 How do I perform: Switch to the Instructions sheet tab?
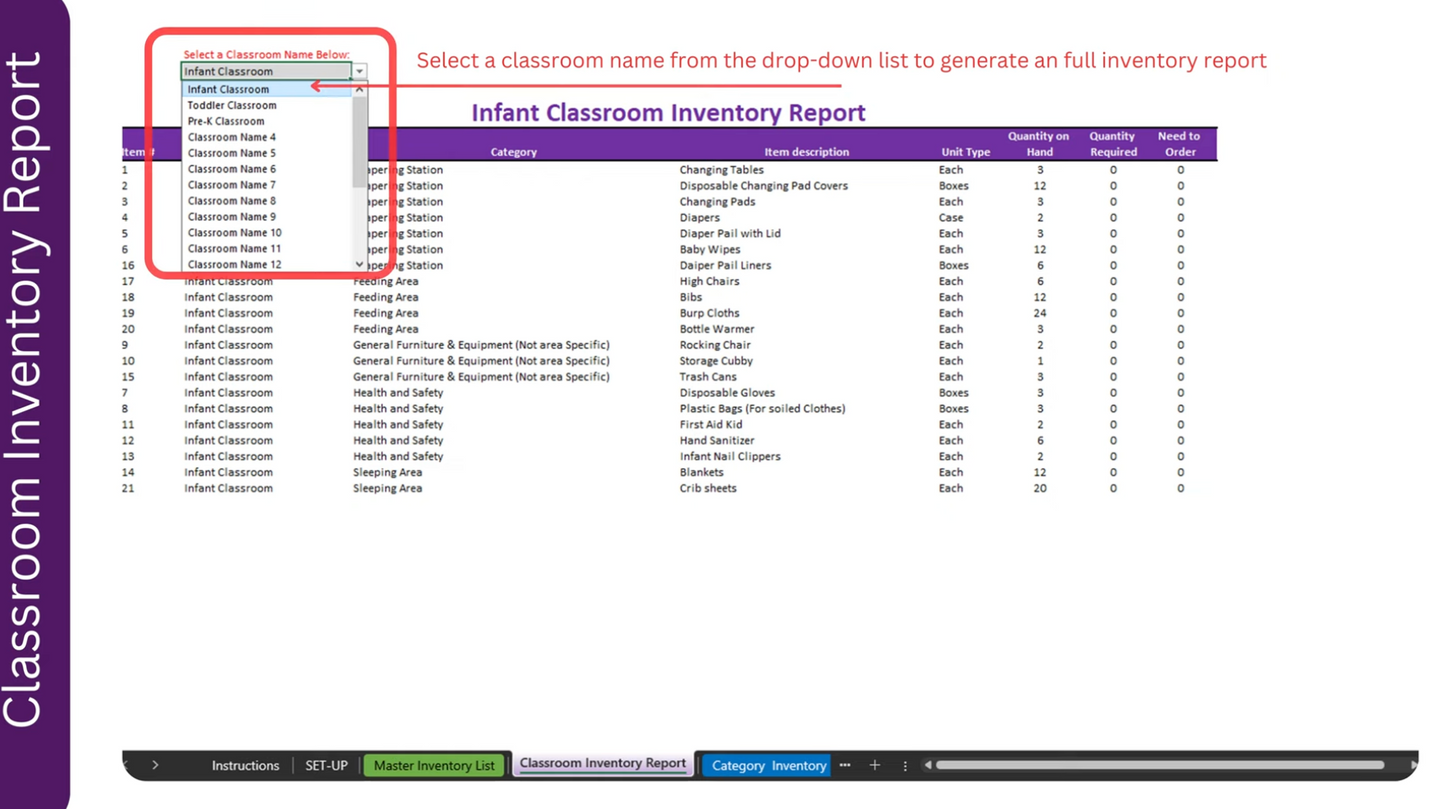click(245, 765)
